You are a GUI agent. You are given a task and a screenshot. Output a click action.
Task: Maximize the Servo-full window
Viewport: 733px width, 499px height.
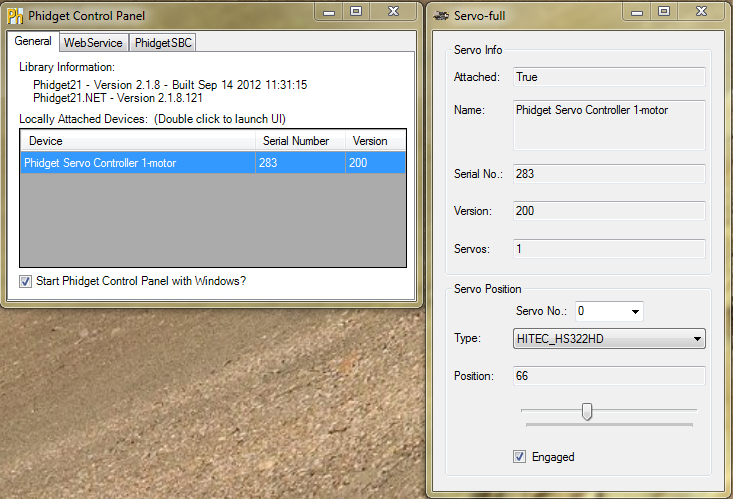[x=664, y=12]
